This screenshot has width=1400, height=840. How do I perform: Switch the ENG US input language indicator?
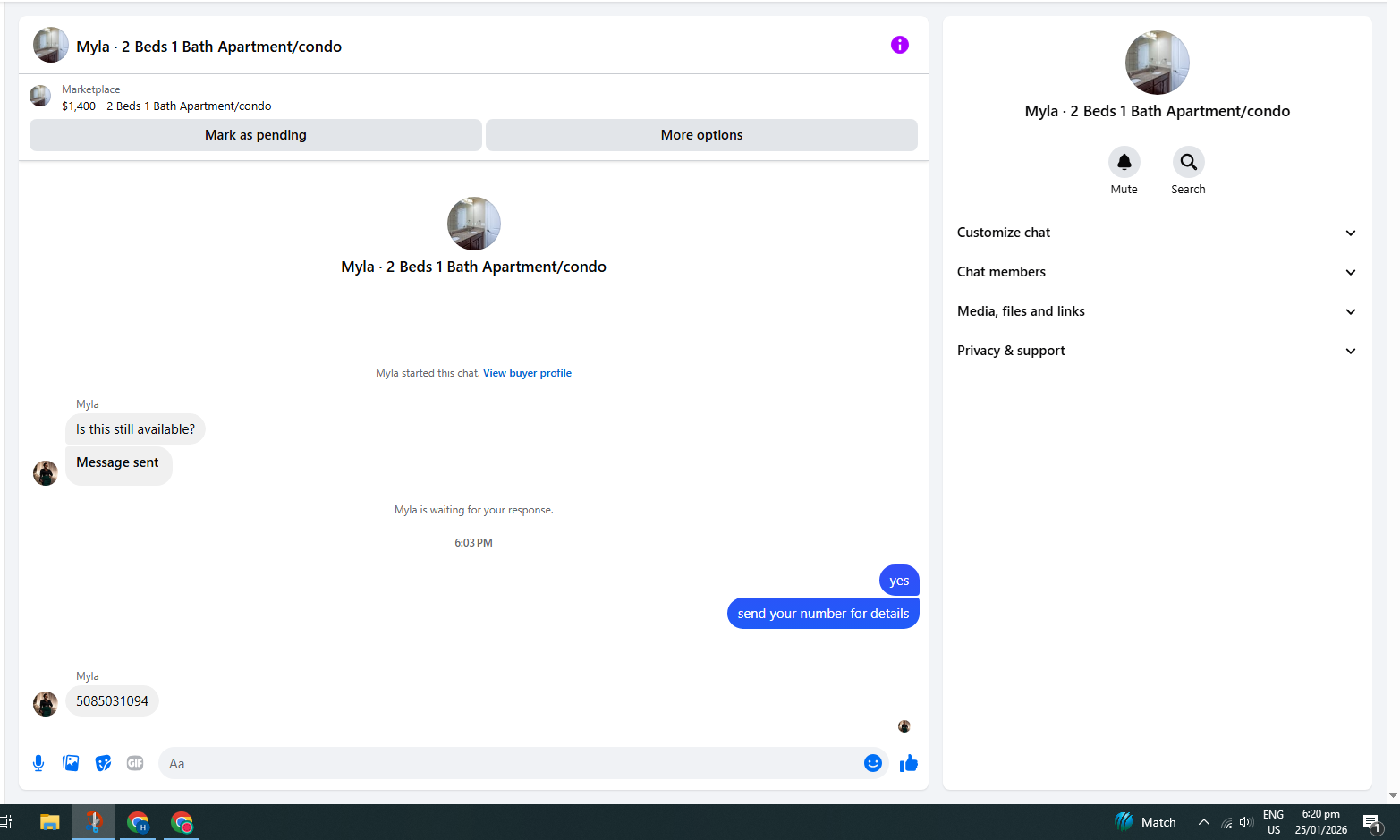click(x=1274, y=822)
